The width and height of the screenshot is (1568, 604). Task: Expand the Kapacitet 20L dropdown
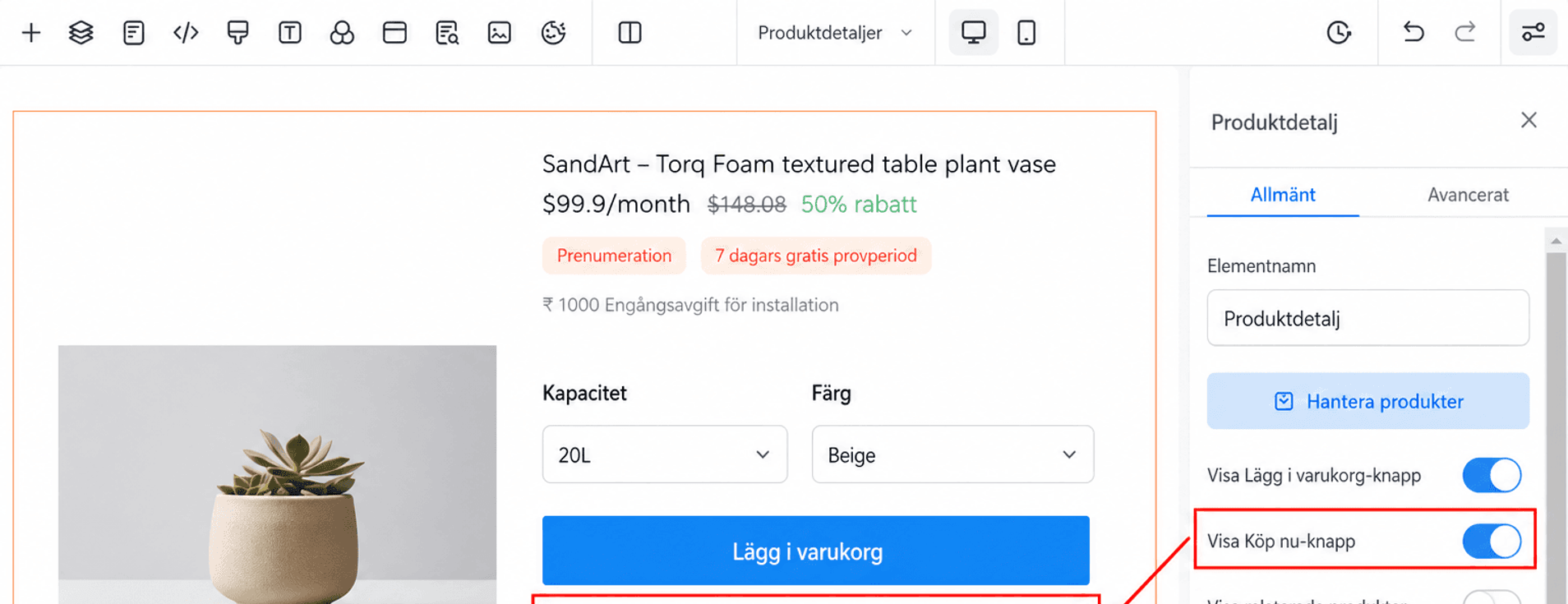pos(665,454)
